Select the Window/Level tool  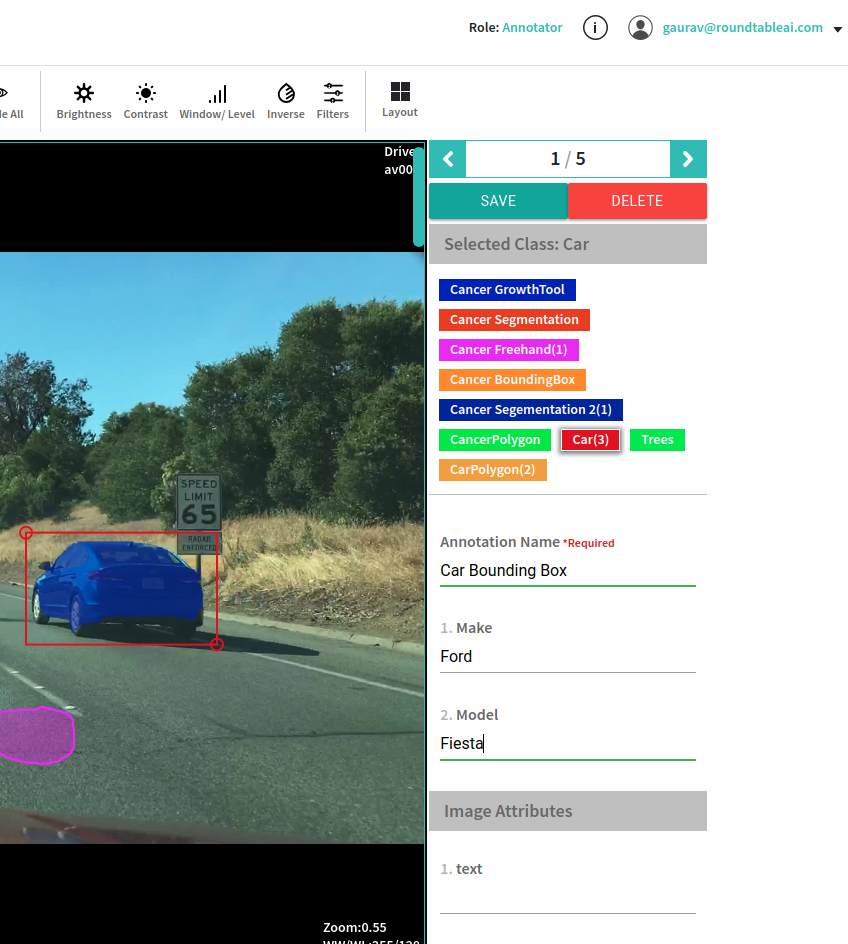point(217,101)
